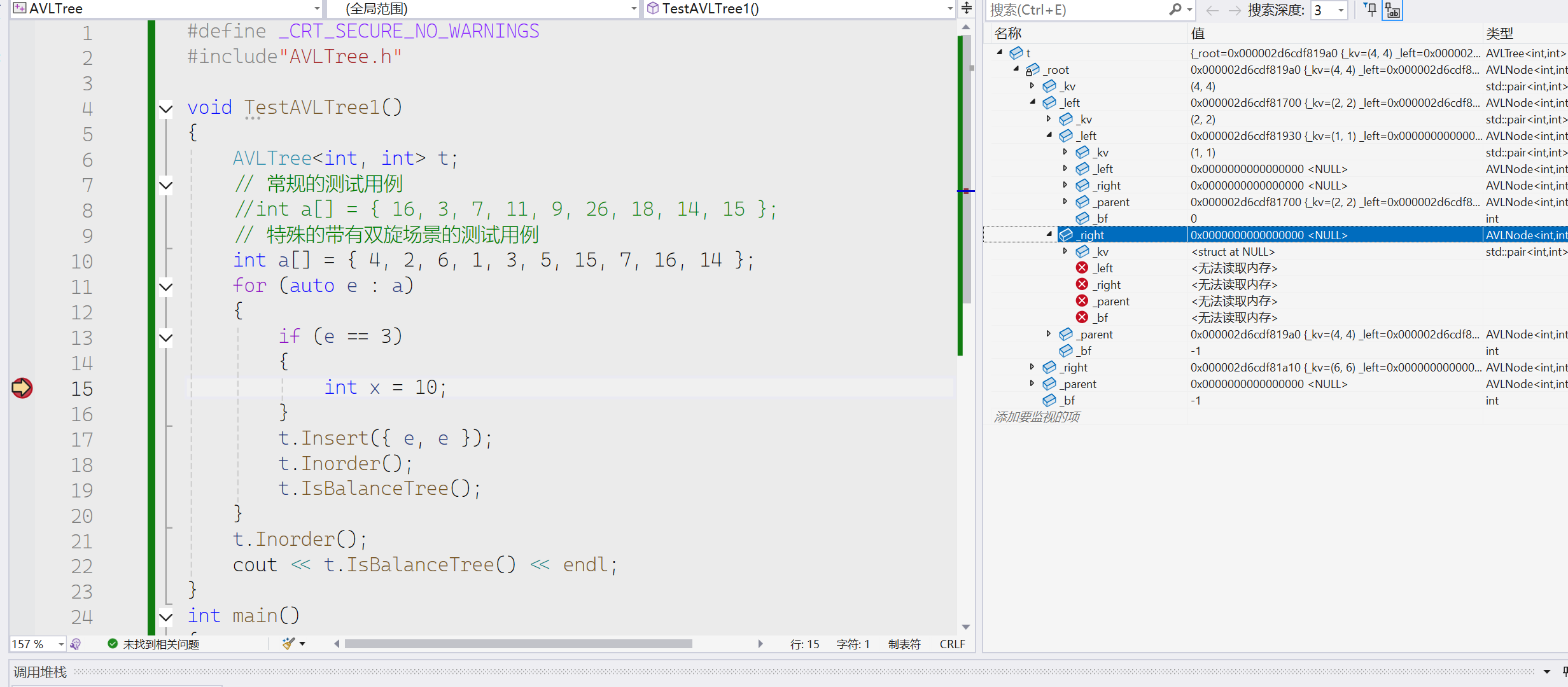The width and height of the screenshot is (1568, 687).
Task: Click the editor vertical scrollbar down arrow
Action: (x=965, y=627)
